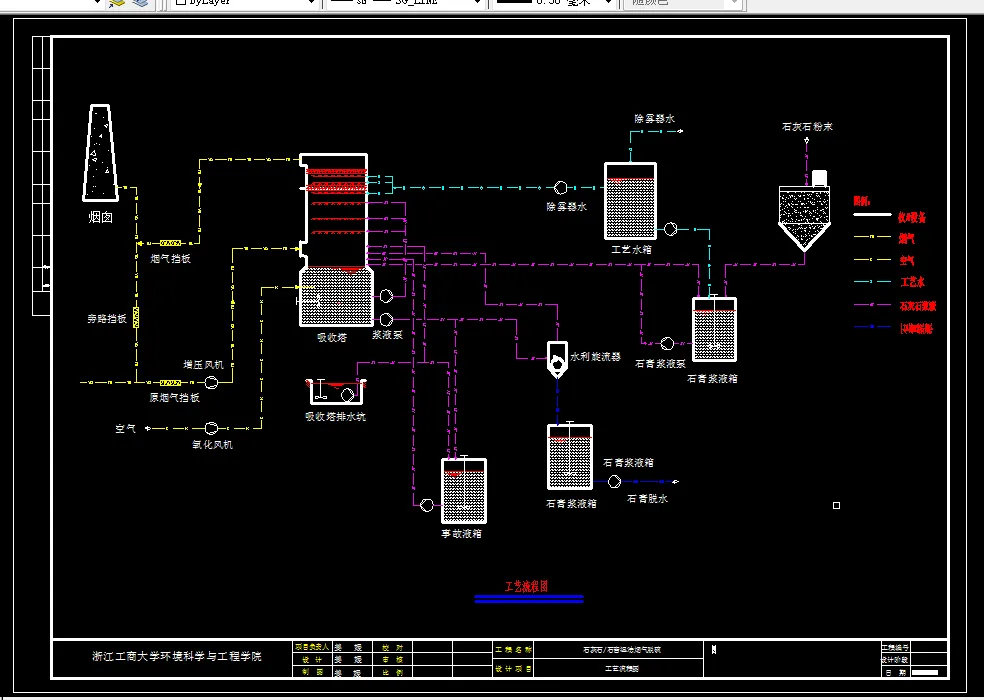This screenshot has height=700, width=984.
Task: Click the 空气 label next to the inlet arrow
Action: (x=126, y=429)
